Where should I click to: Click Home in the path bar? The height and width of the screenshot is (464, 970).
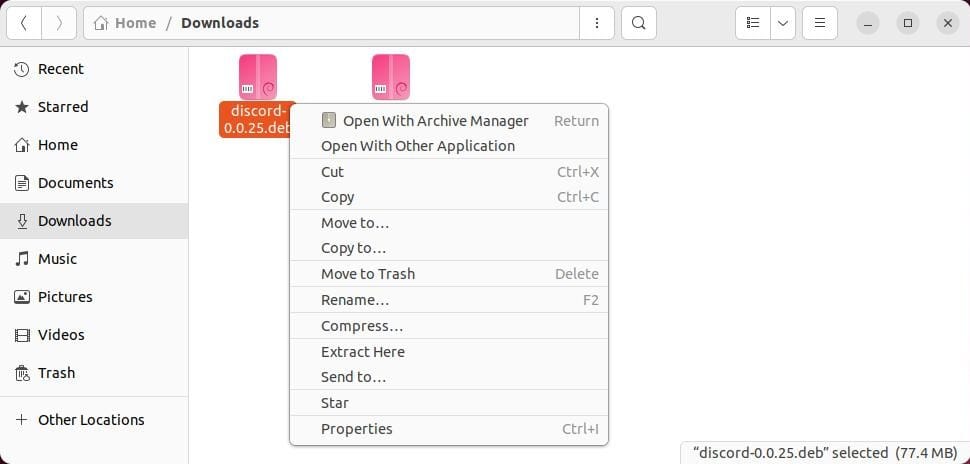click(x=135, y=24)
